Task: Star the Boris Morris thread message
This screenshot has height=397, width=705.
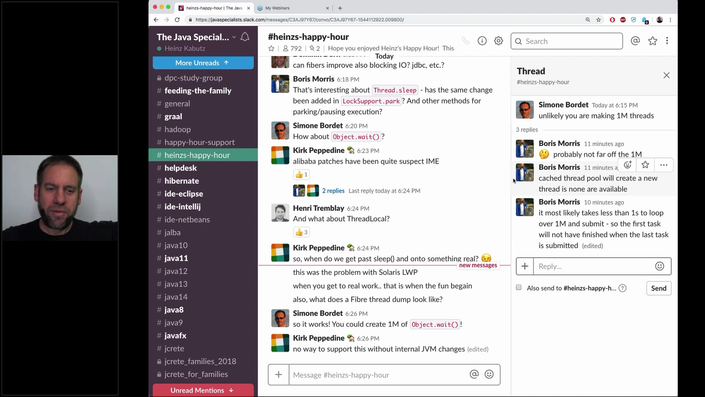Action: (x=645, y=165)
